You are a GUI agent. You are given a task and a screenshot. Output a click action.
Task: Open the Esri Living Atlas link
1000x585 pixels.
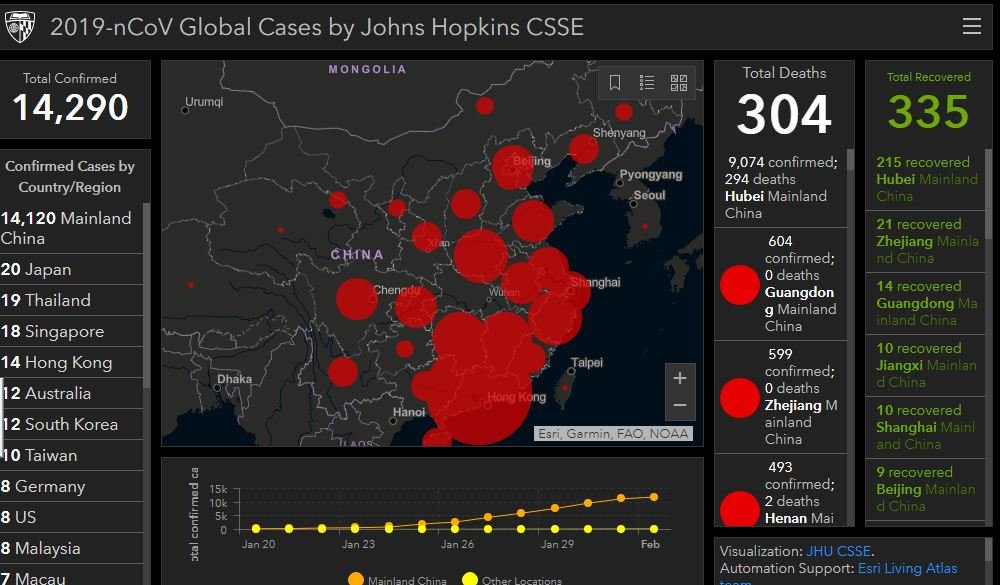[x=908, y=568]
